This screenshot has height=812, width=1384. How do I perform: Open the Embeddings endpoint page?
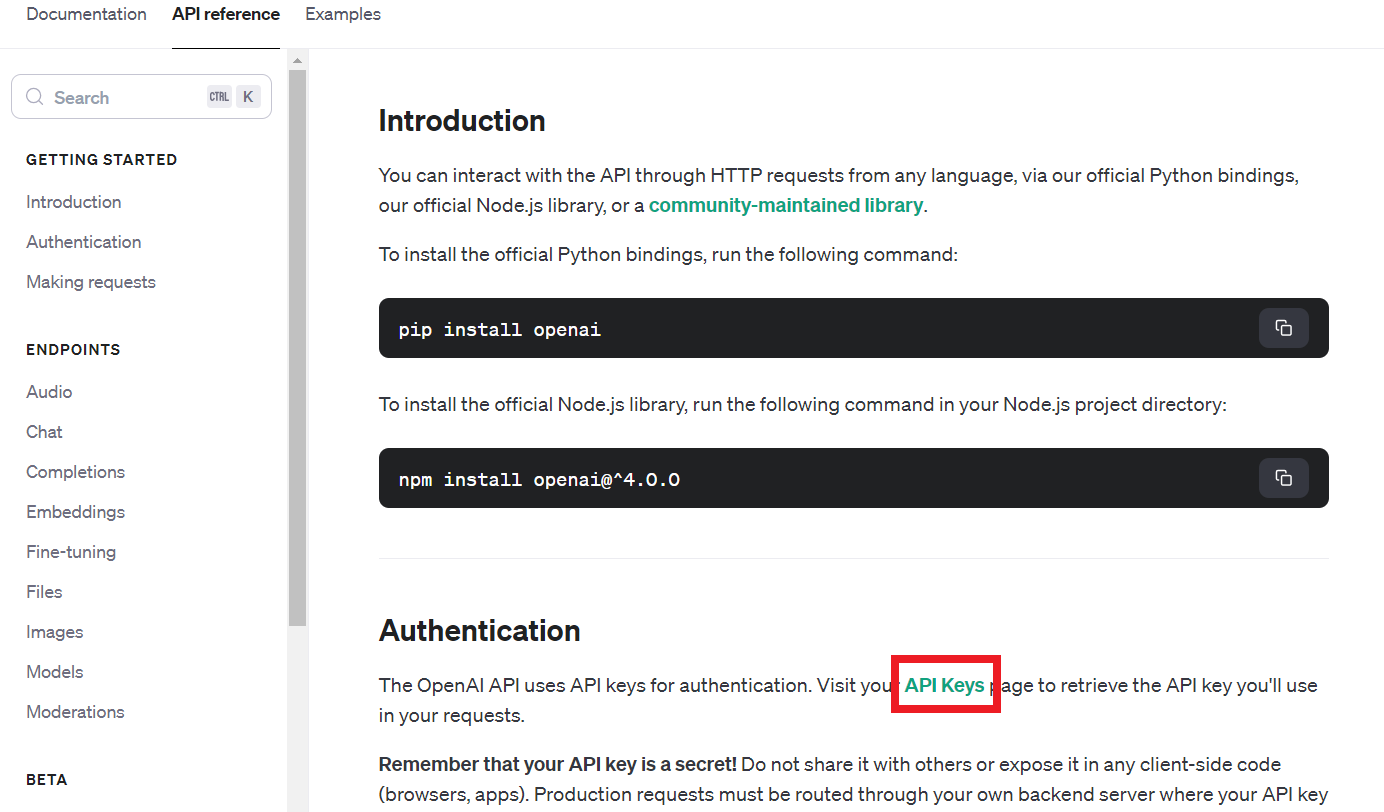[x=76, y=512]
